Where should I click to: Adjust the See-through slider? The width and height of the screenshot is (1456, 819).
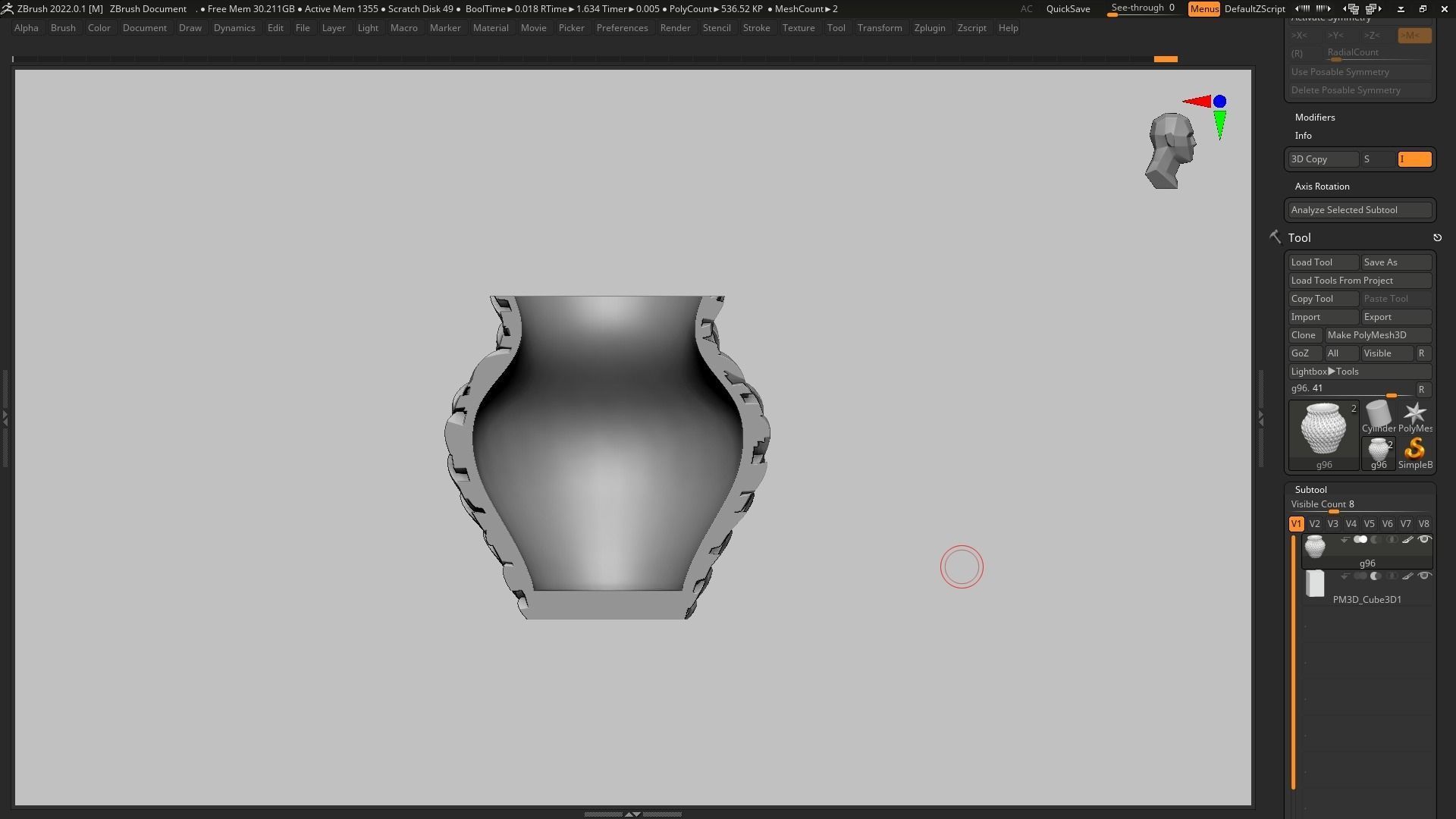(1142, 9)
